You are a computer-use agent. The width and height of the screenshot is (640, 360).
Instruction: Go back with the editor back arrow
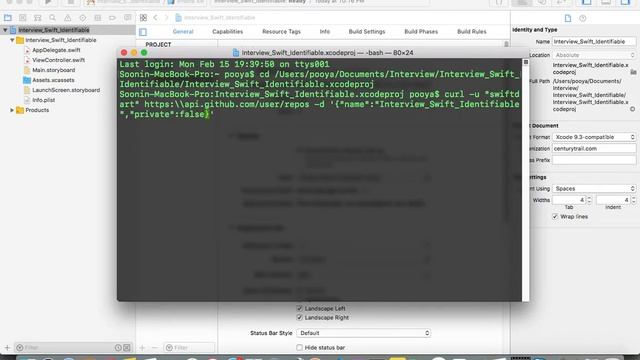click(x=156, y=18)
